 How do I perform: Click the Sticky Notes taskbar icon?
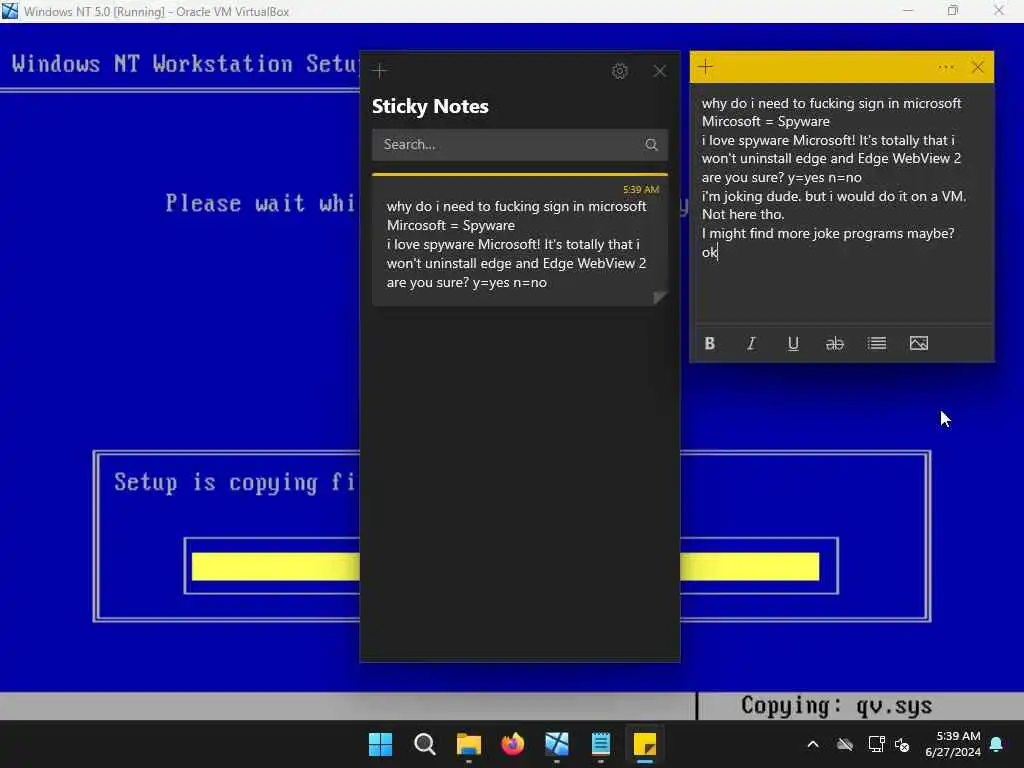(645, 744)
